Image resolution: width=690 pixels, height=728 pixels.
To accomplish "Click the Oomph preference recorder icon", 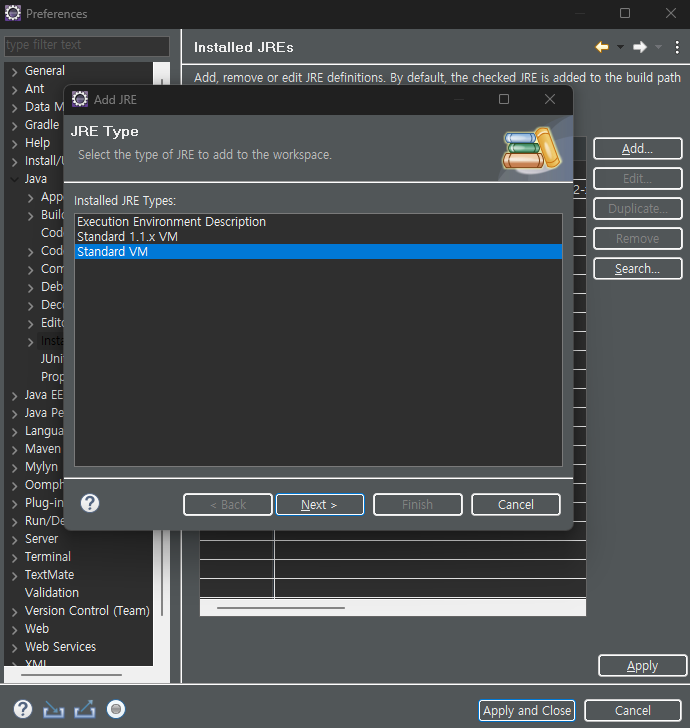I will point(116,709).
